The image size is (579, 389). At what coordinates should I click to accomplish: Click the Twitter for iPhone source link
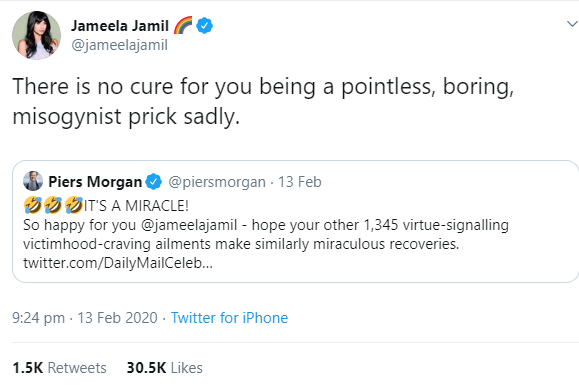(x=229, y=318)
